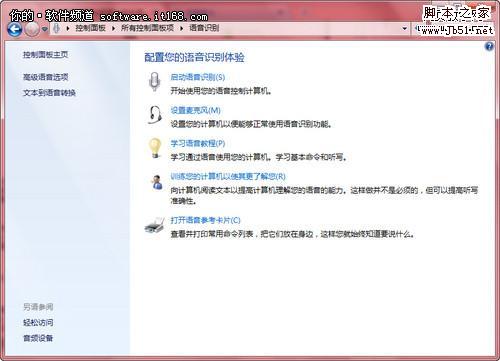Open help with the question mark icon
Image resolution: width=500 pixels, height=361 pixels.
point(489,47)
